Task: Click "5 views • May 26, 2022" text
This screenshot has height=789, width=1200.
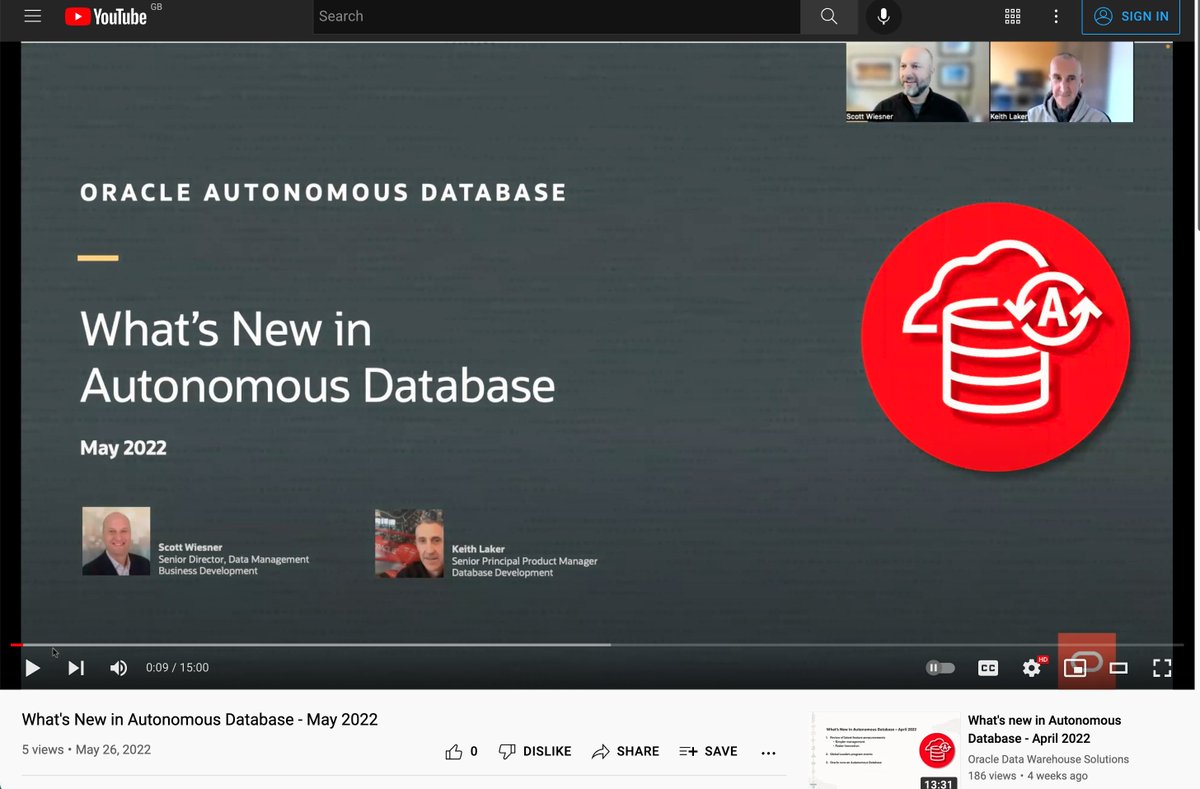Action: click(x=86, y=750)
